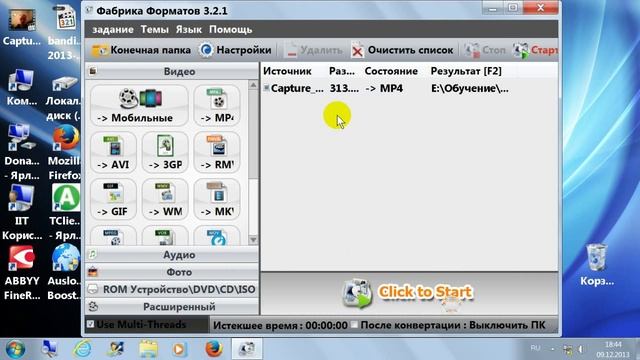Screen dimensions: 640x360
Task: Select ABBYY FineReader desktop shortcut
Action: click(22, 273)
